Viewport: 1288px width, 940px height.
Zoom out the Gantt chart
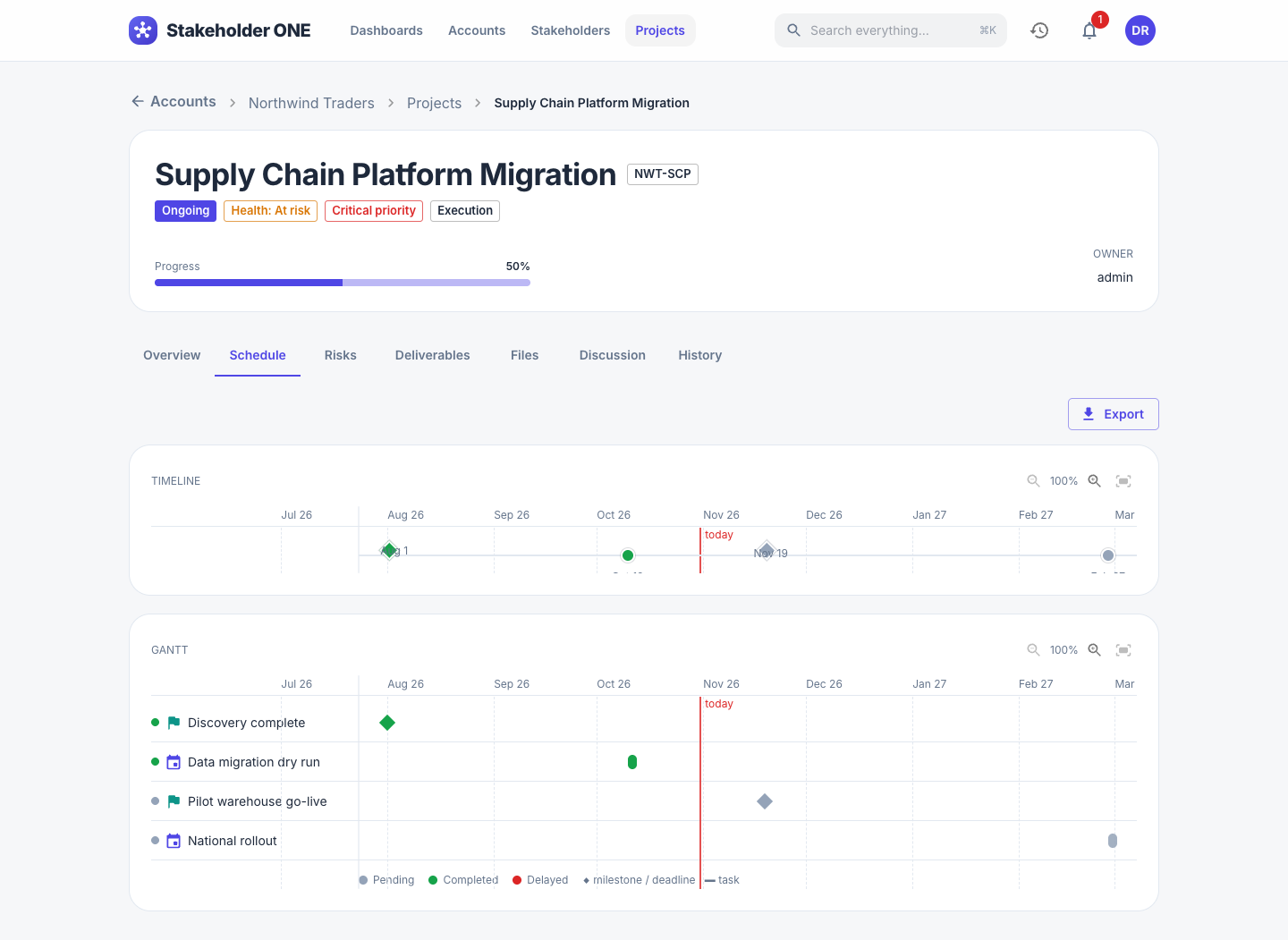[1033, 650]
